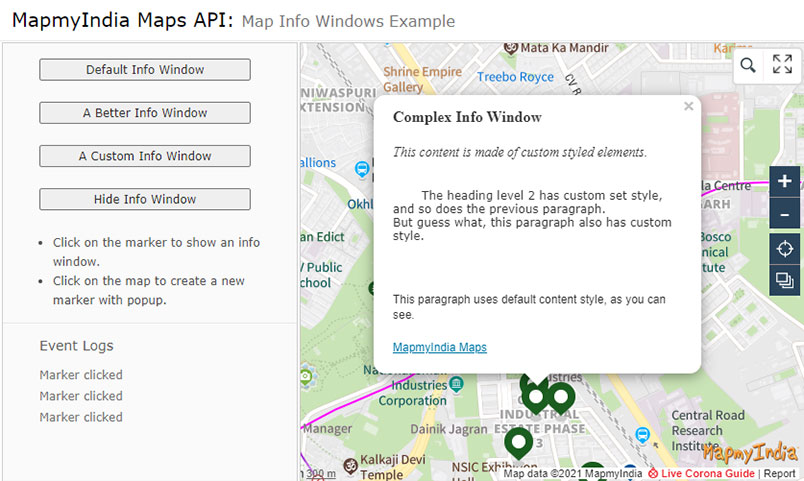The height and width of the screenshot is (481, 804).
Task: Show A Custom Info Window
Action: tap(145, 156)
